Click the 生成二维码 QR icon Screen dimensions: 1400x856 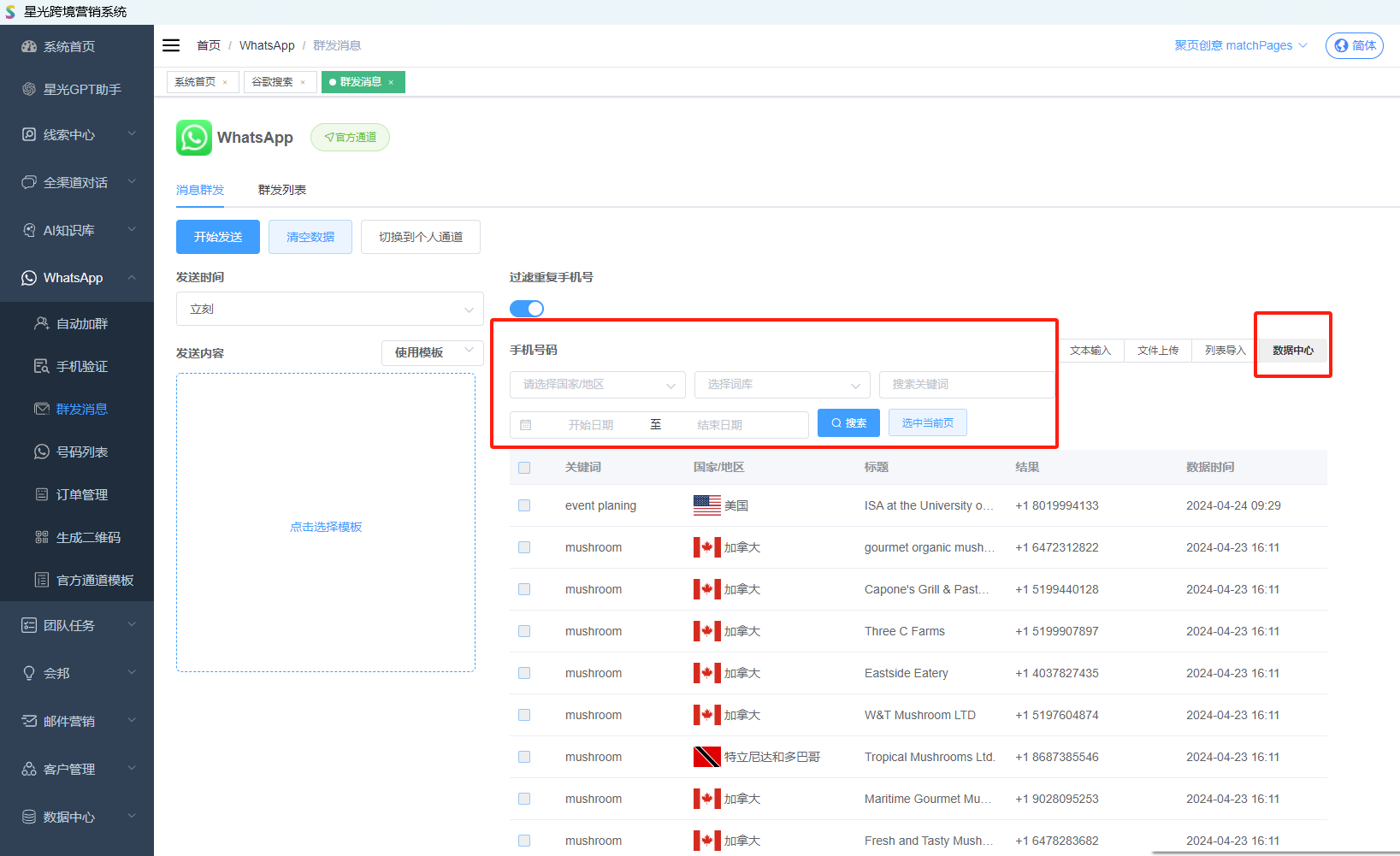(42, 537)
